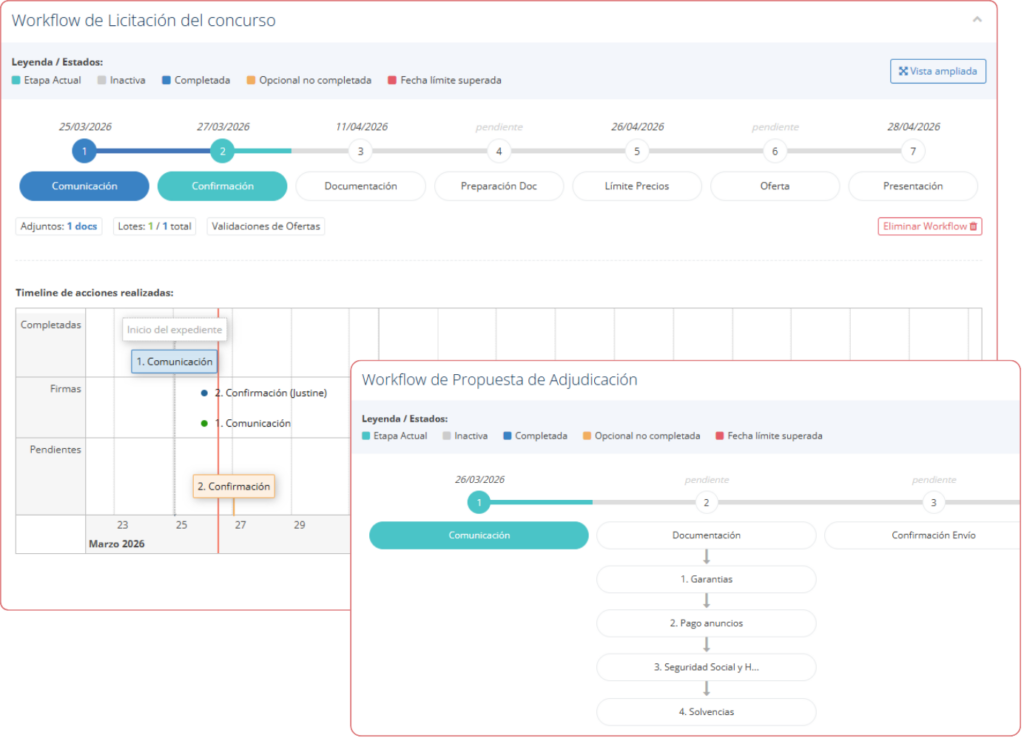1024x738 pixels.
Task: Click pending step circle number 6
Action: tap(775, 152)
